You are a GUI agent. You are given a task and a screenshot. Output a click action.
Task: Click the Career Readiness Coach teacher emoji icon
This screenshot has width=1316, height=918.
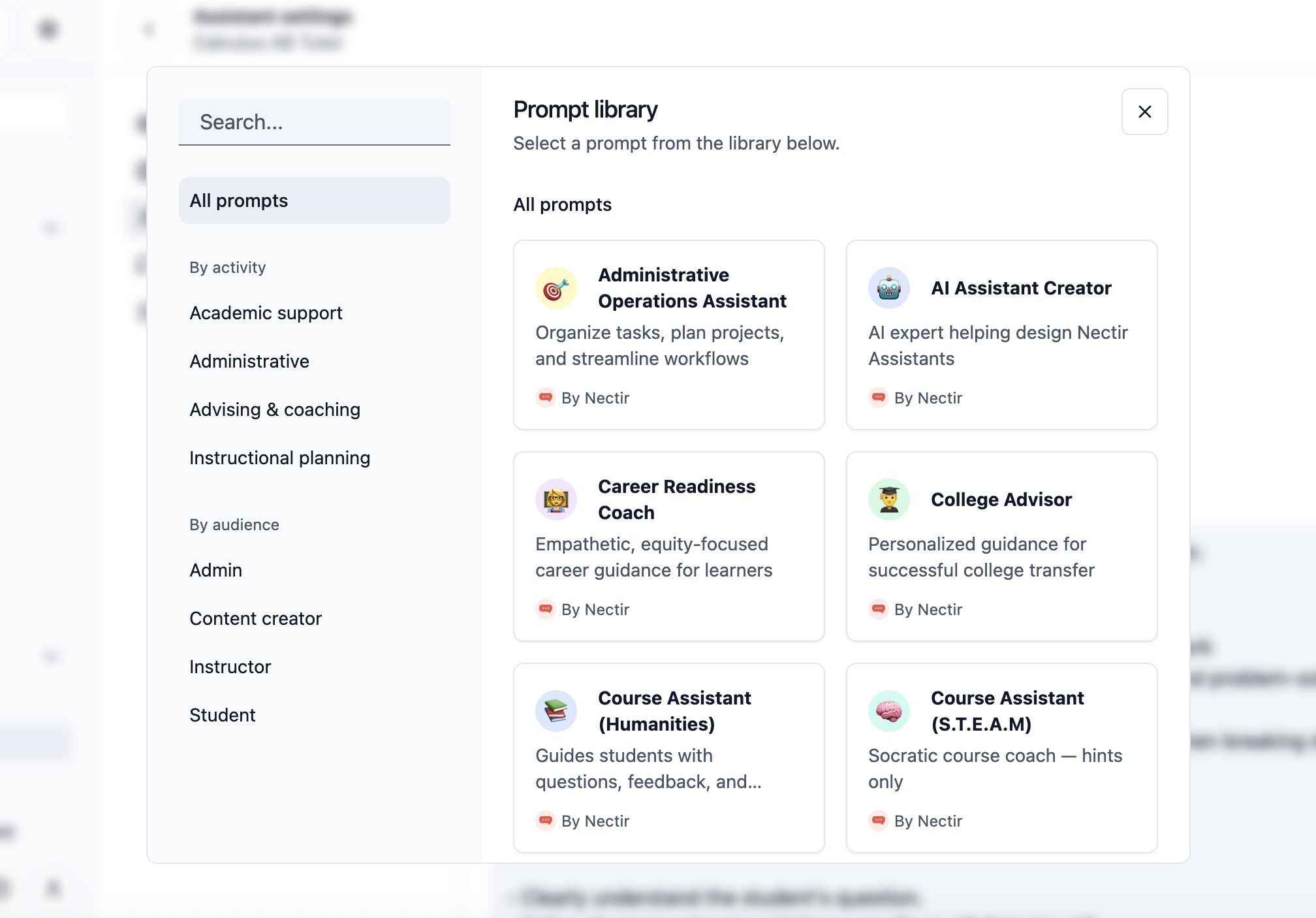point(556,499)
